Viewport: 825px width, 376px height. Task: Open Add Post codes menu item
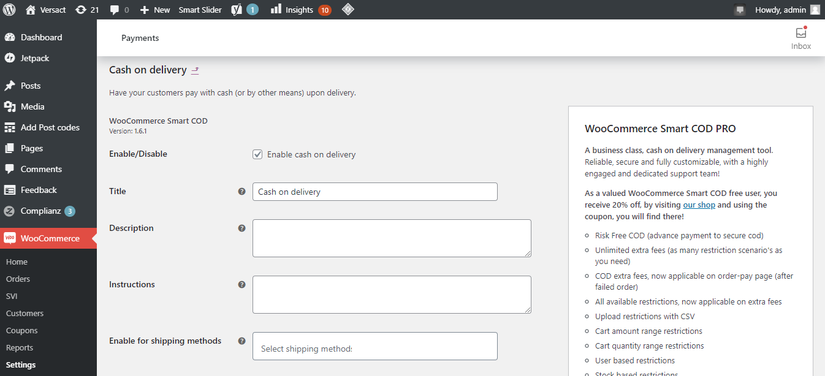coord(48,127)
